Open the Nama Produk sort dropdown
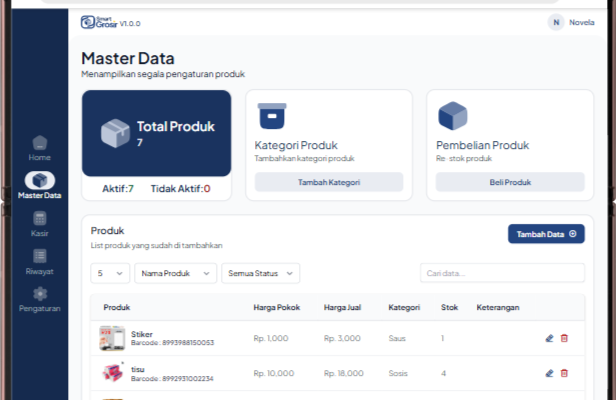This screenshot has width=616, height=400. tap(176, 273)
